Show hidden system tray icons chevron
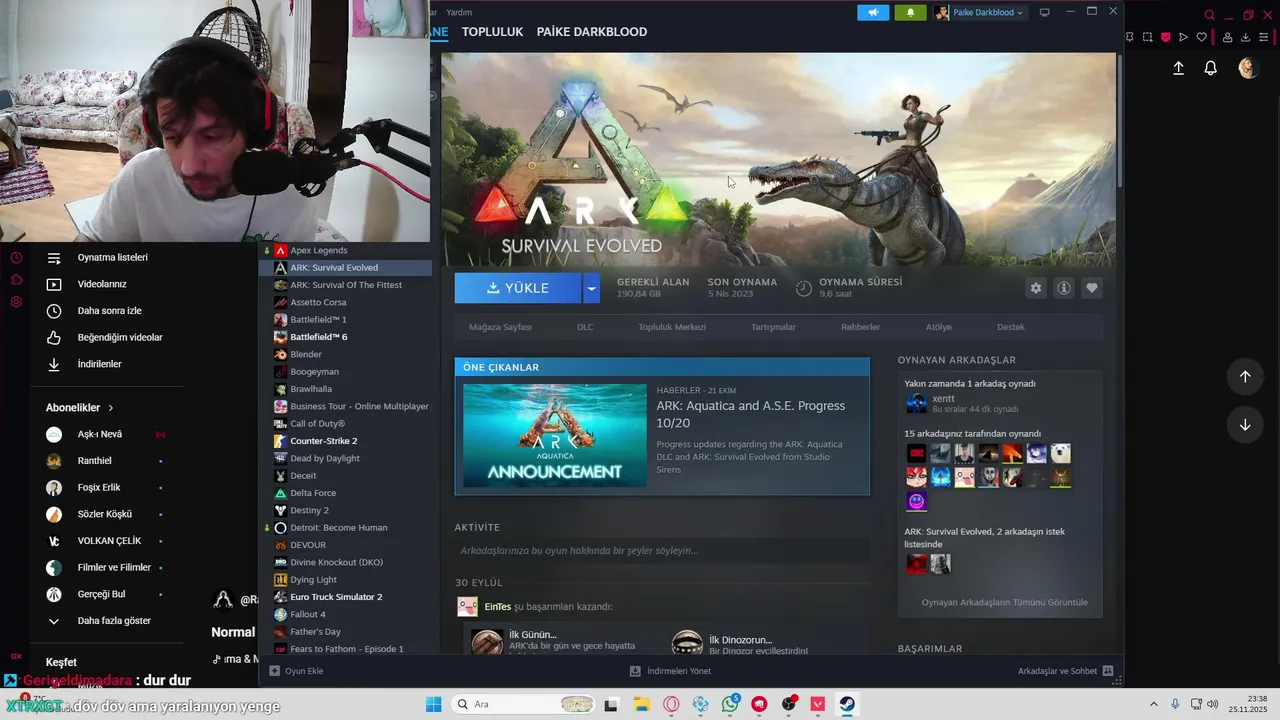 tap(1156, 704)
